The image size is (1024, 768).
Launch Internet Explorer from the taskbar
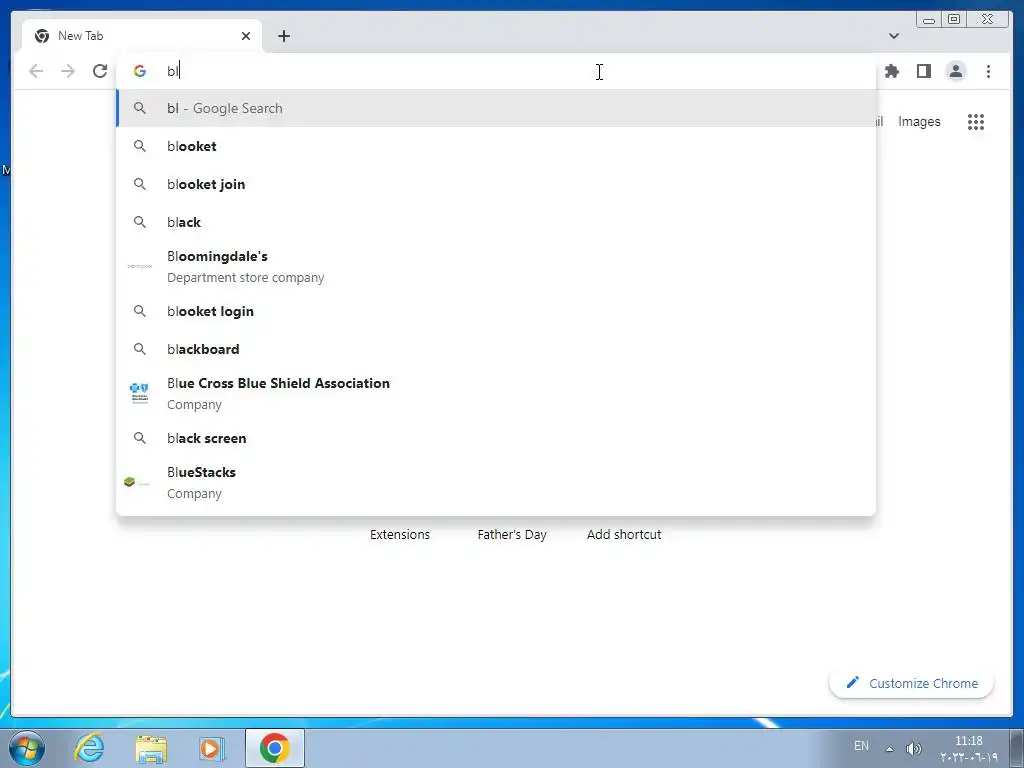(x=89, y=748)
